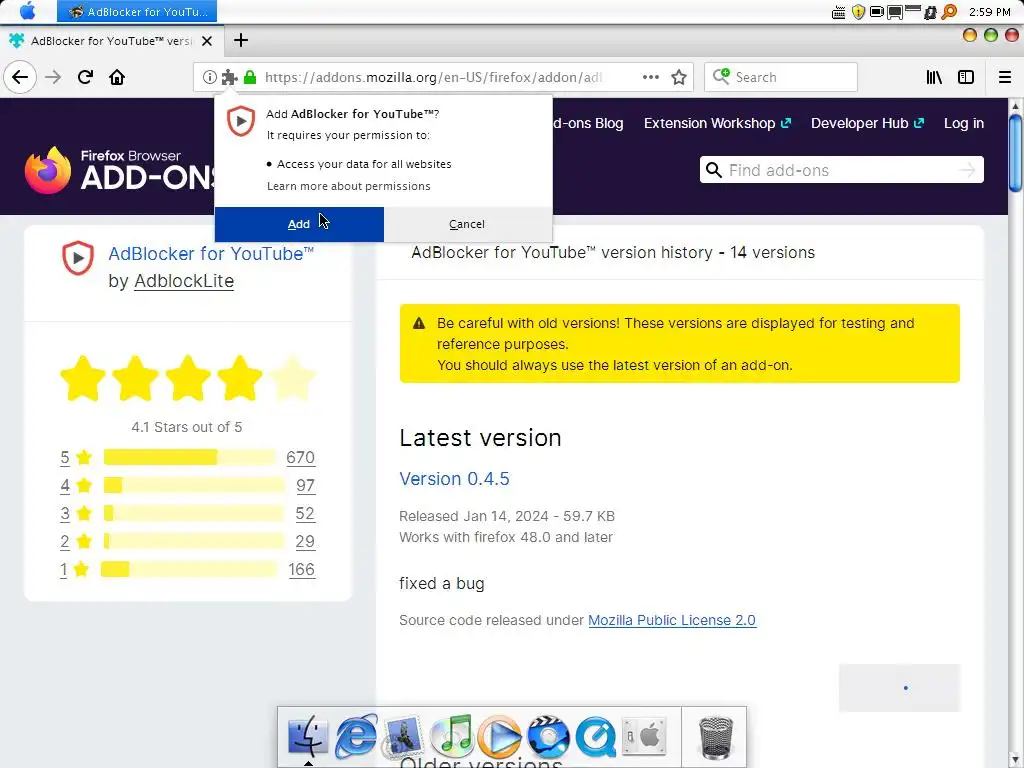
Task: Go back to the previous page
Action: [20, 77]
